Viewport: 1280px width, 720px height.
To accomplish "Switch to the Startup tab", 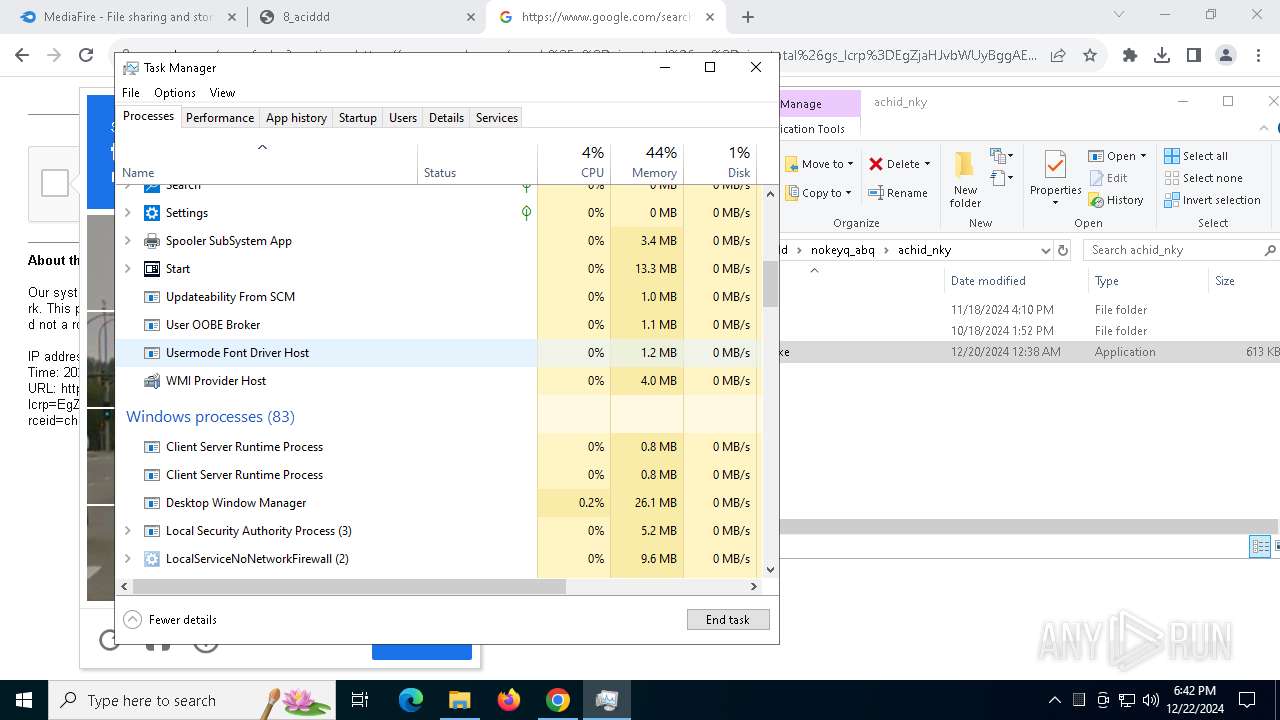I will coord(357,118).
